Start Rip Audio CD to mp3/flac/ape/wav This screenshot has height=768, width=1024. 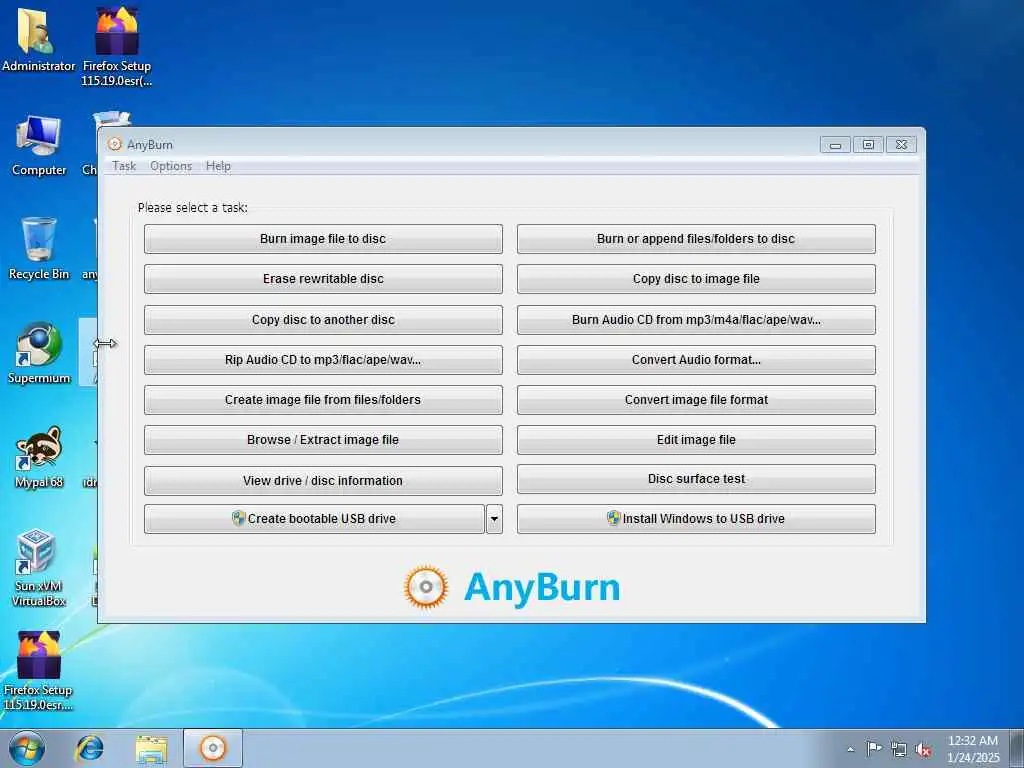pos(323,360)
